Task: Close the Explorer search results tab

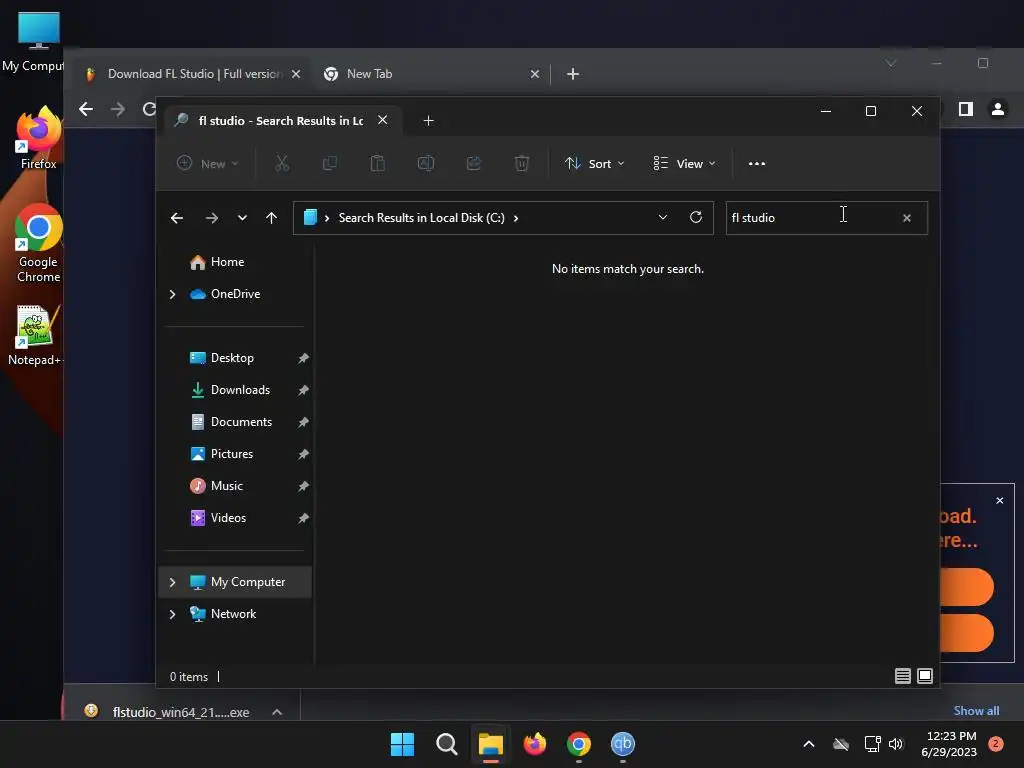Action: [x=383, y=120]
